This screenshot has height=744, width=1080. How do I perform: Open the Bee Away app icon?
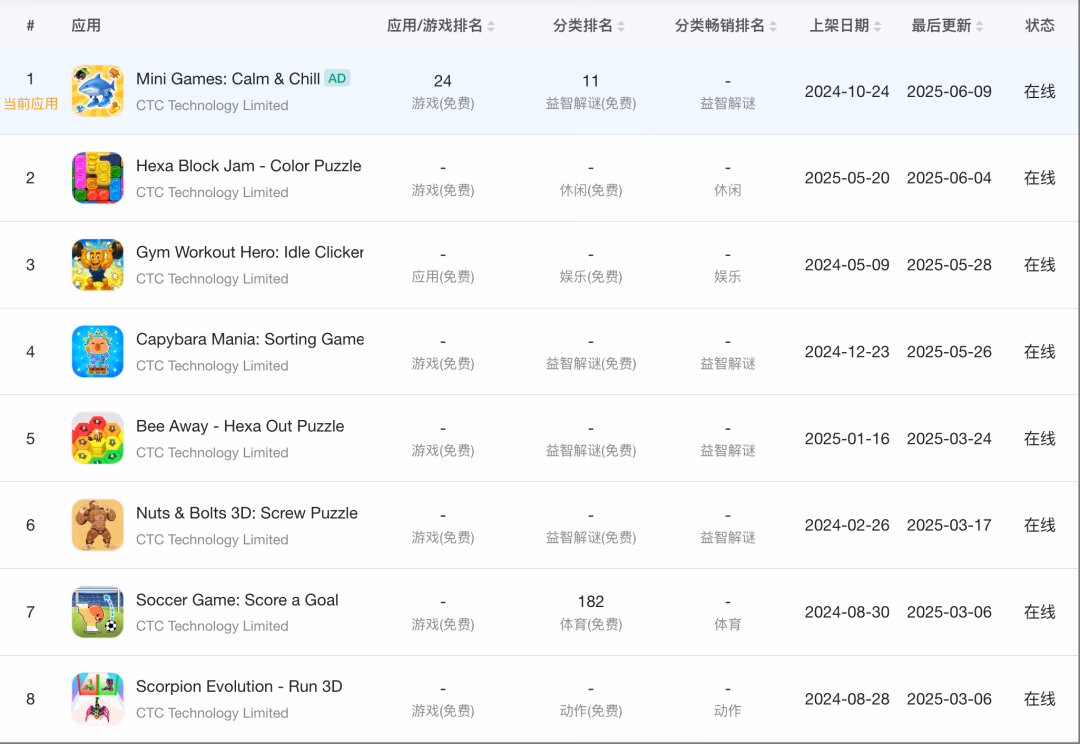98,438
